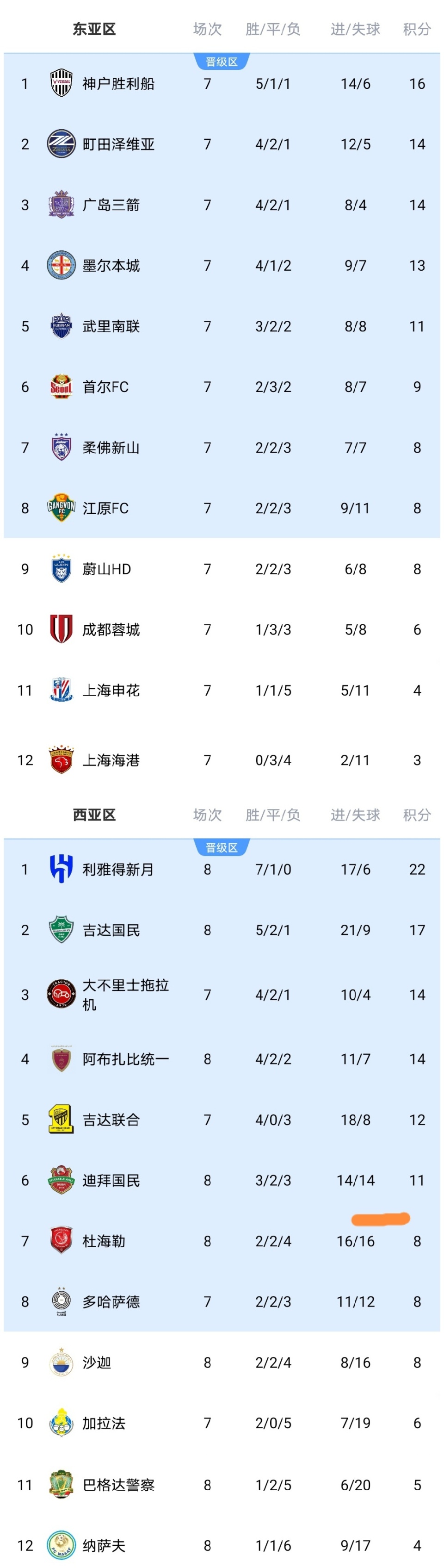Screen dimensions: 444x1568
Task: Tap the Chengdu Rongcheng (成都蓉城) logo
Action: pyautogui.click(x=61, y=629)
